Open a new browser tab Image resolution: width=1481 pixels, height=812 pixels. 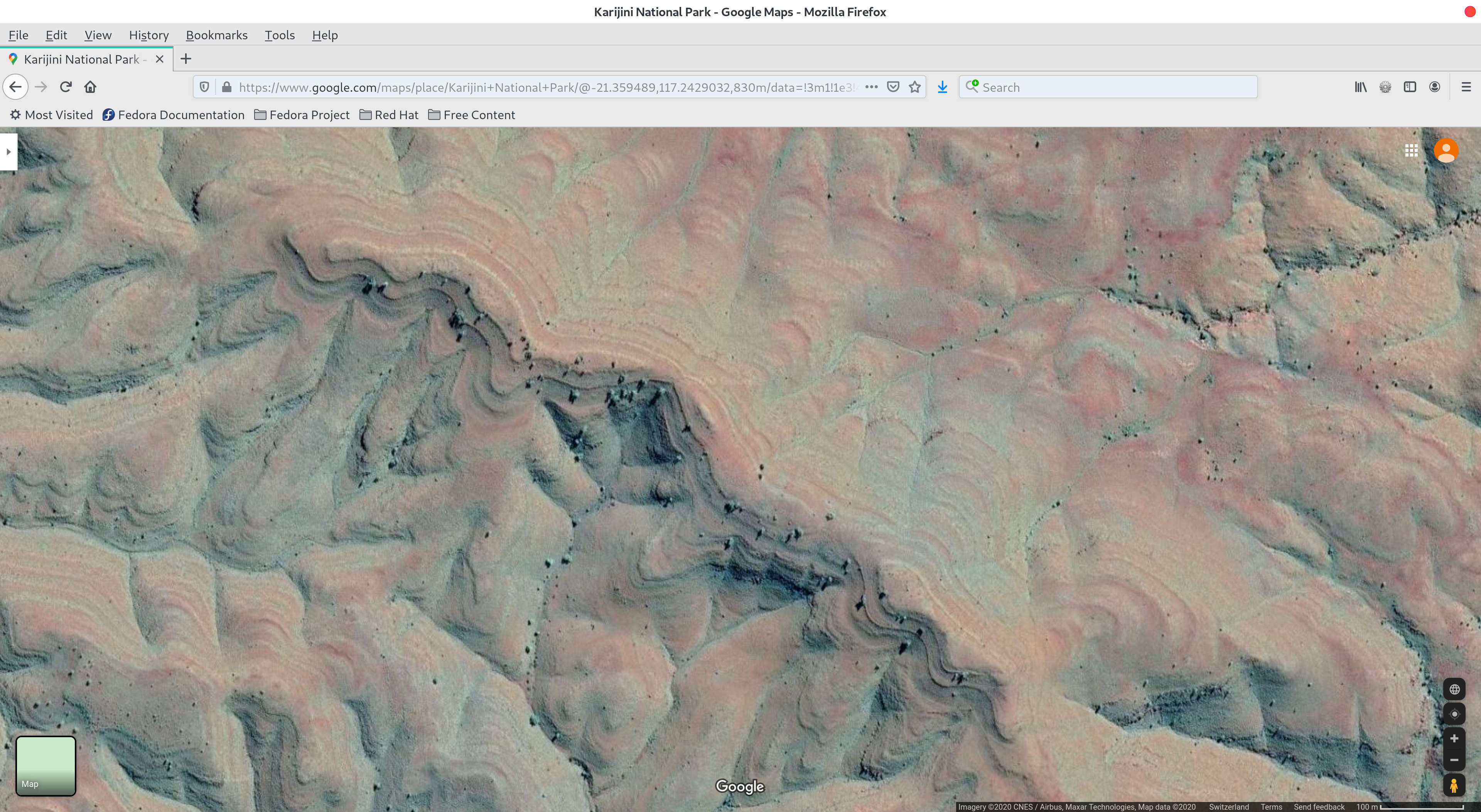(186, 59)
